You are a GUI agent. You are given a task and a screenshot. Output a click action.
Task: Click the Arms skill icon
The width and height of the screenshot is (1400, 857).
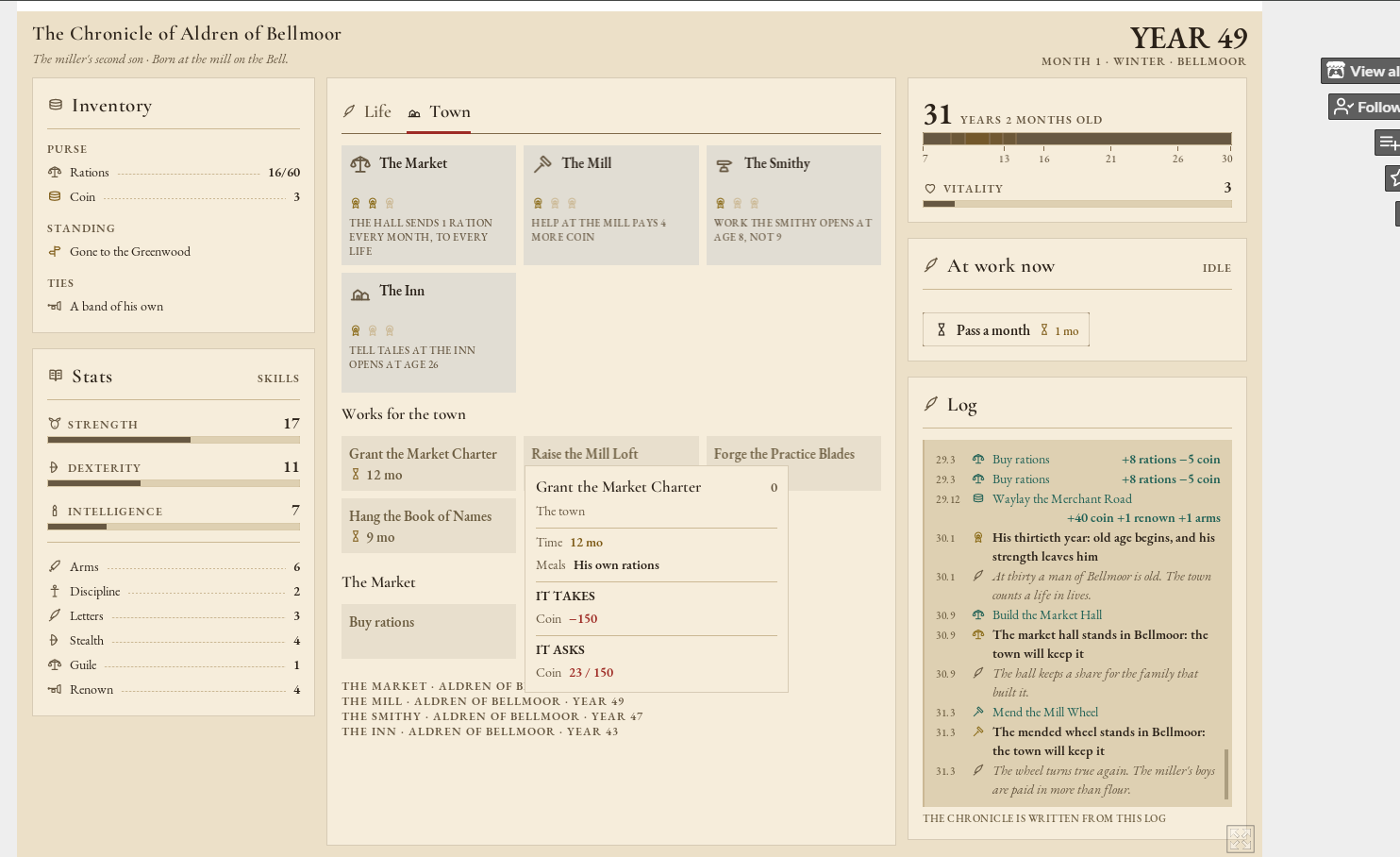(55, 566)
